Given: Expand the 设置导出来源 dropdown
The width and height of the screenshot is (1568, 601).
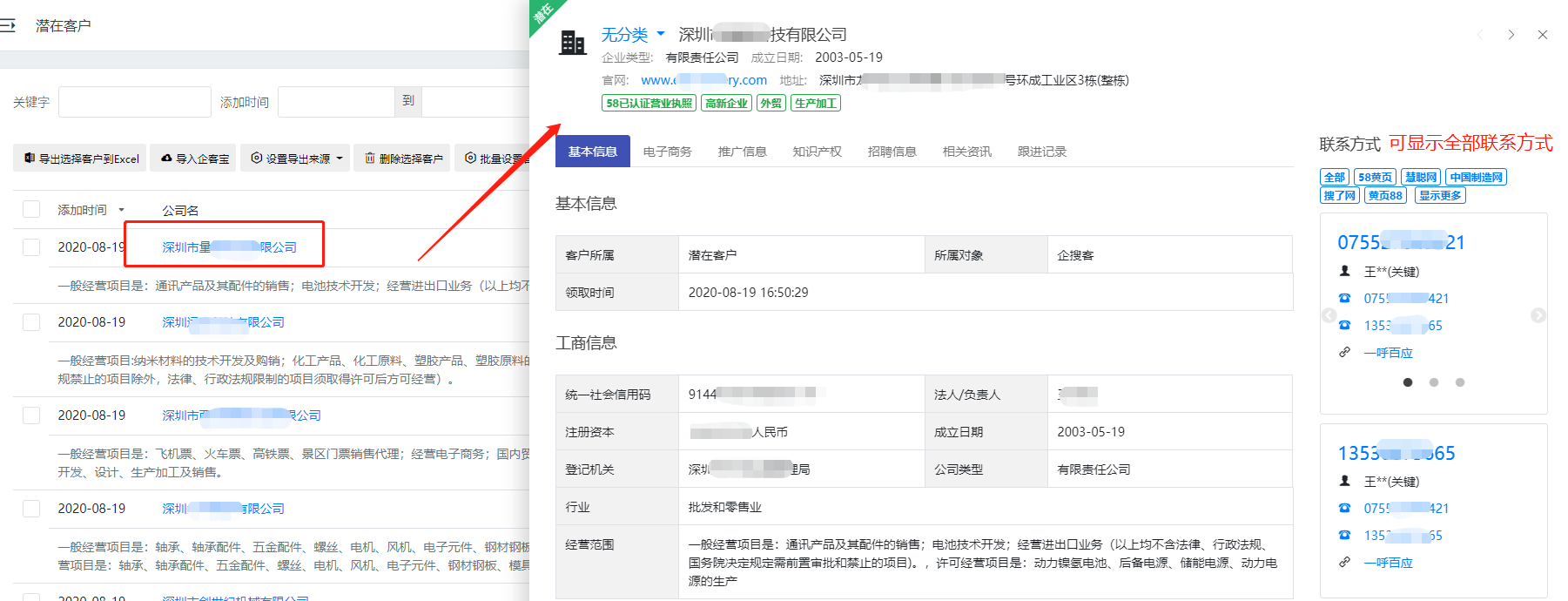Looking at the screenshot, I should [296, 159].
